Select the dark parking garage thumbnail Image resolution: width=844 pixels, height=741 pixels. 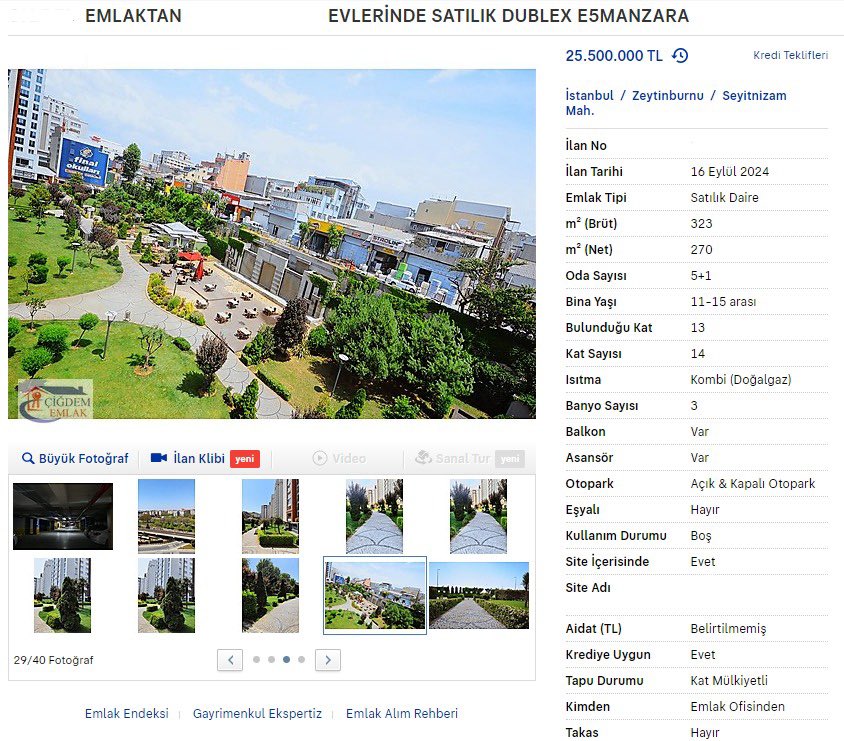[63, 517]
